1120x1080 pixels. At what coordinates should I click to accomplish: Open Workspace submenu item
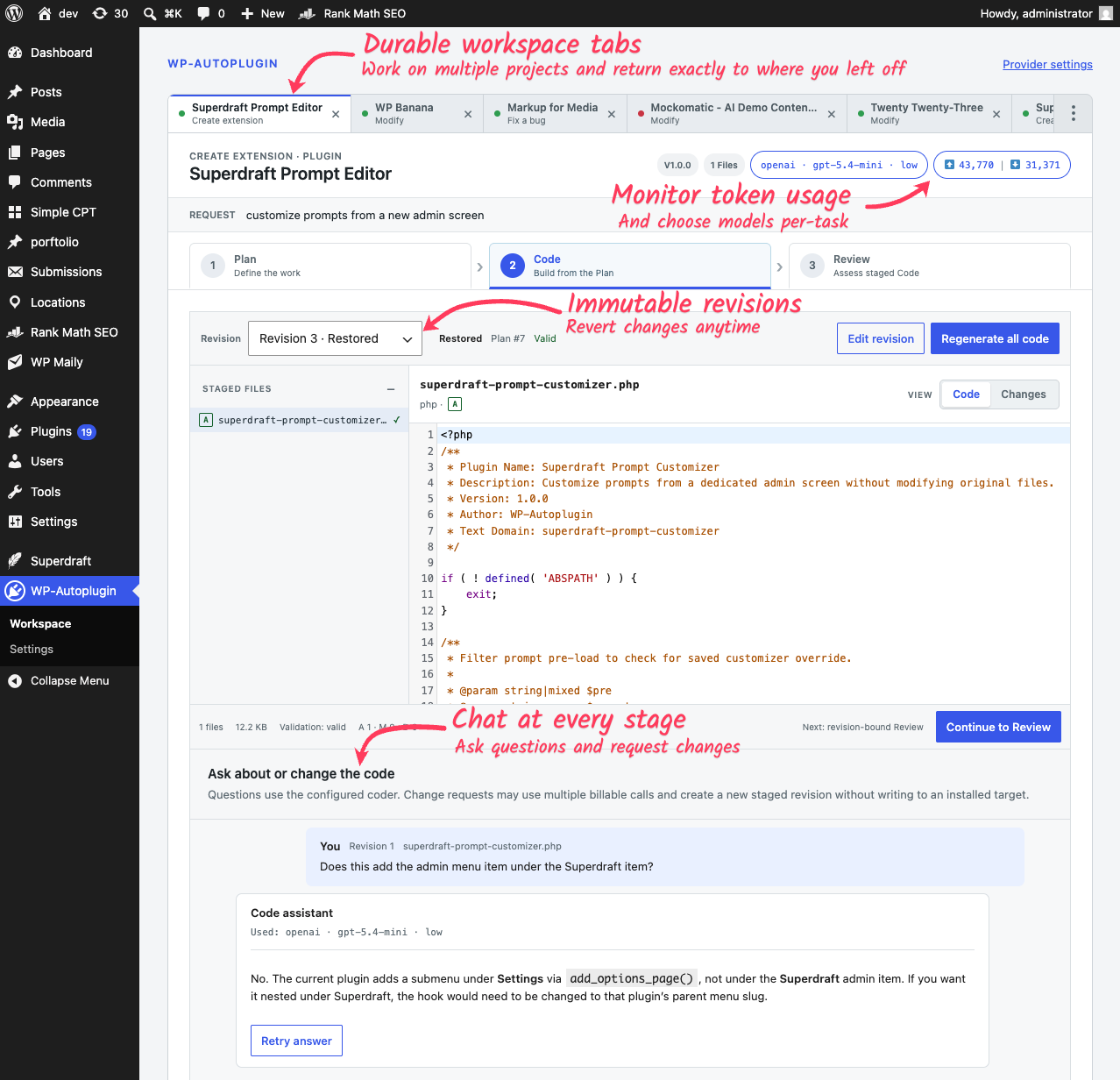coord(40,624)
